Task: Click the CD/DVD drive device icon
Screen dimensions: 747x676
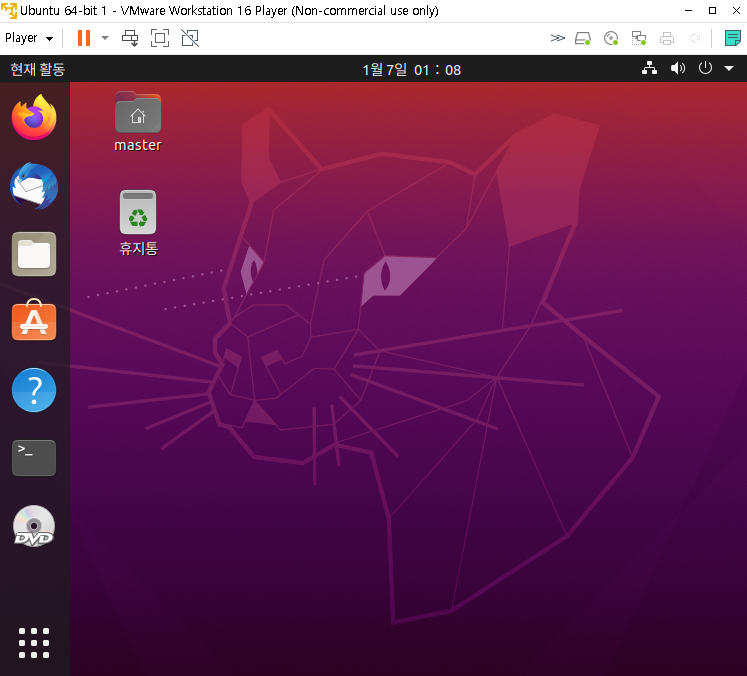Action: click(611, 38)
